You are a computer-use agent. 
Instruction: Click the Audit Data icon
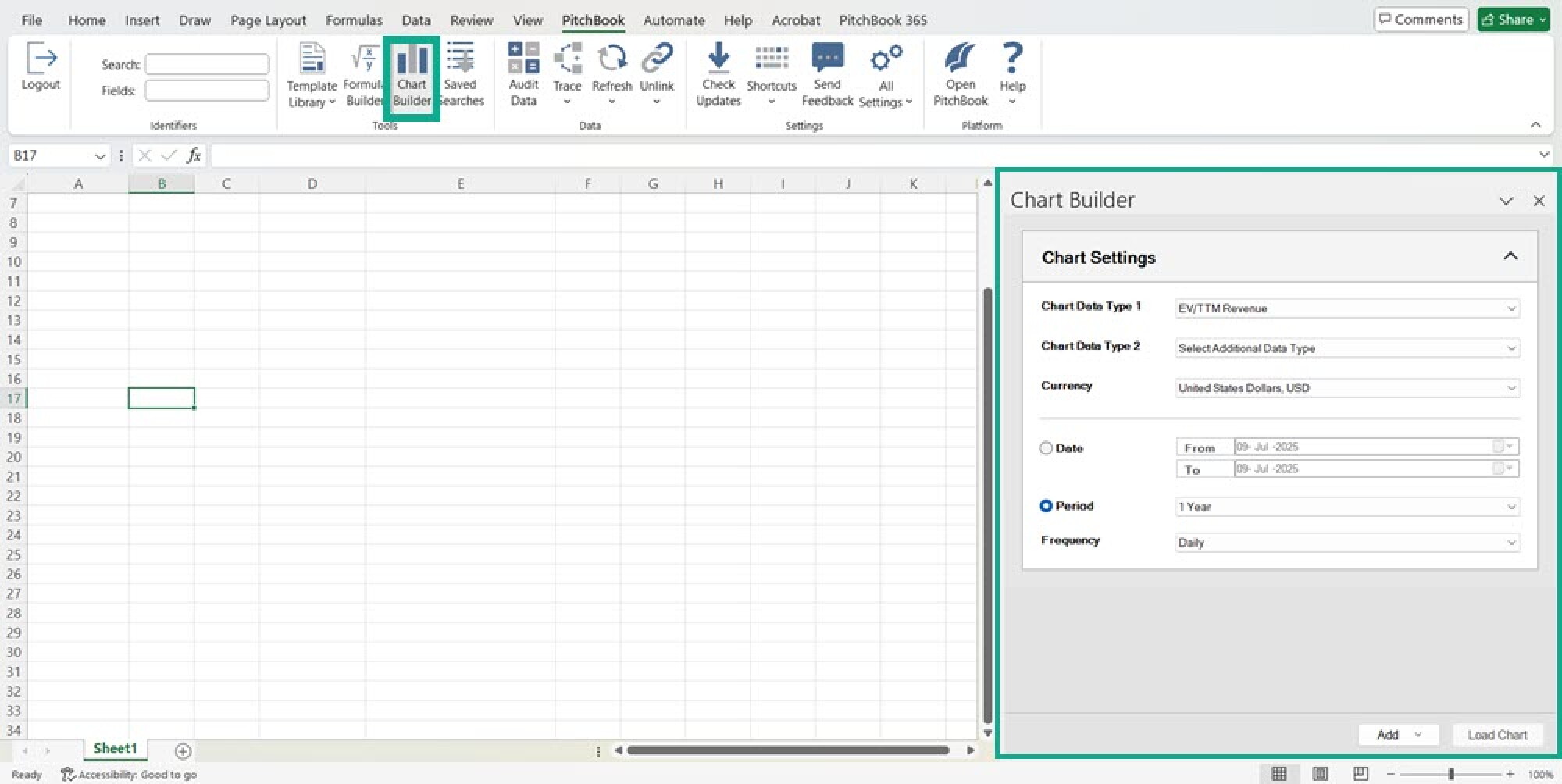523,75
